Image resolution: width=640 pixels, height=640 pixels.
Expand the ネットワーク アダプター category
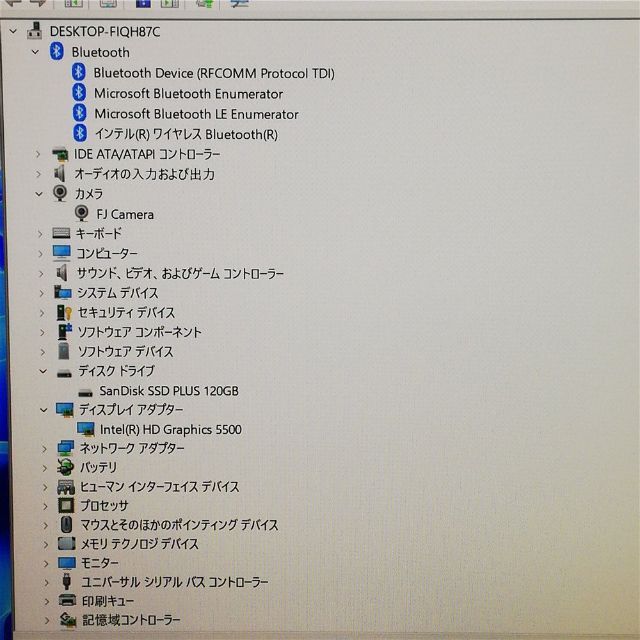click(x=44, y=449)
